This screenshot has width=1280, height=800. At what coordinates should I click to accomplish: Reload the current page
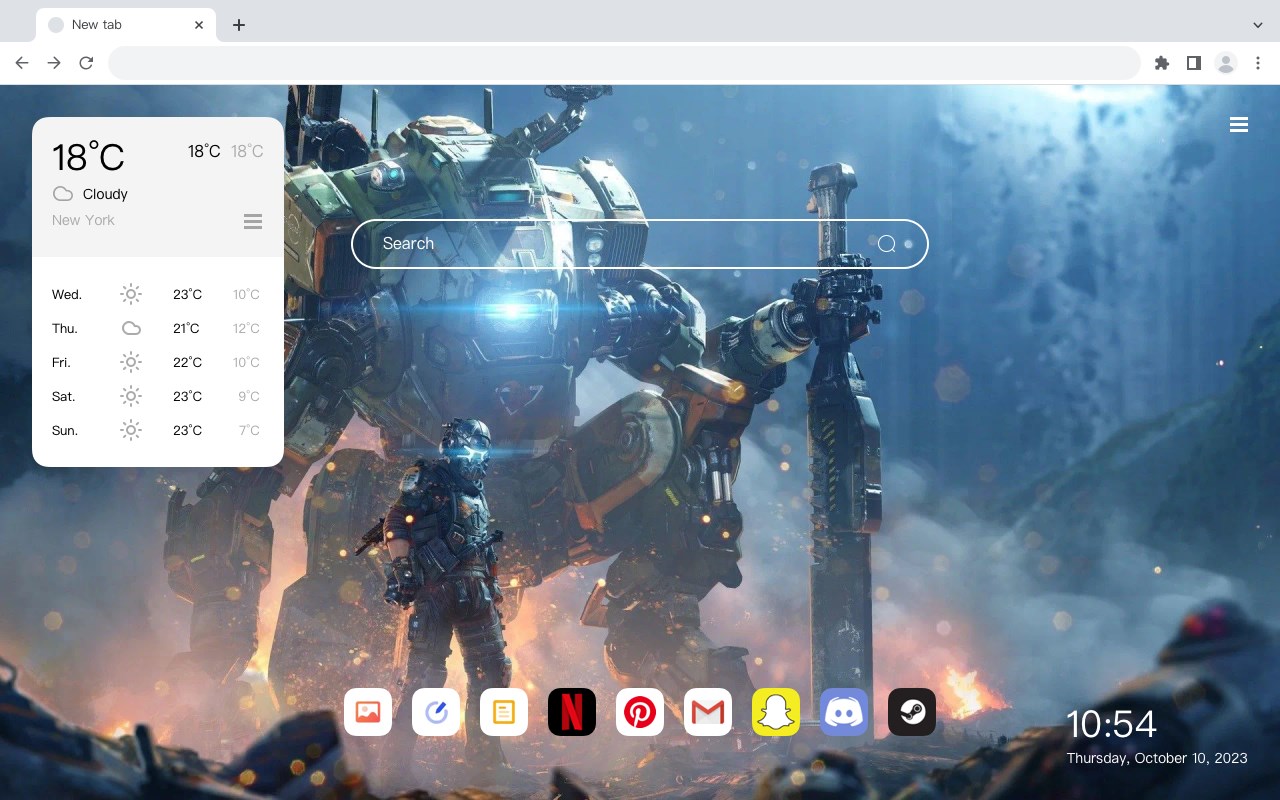86,63
